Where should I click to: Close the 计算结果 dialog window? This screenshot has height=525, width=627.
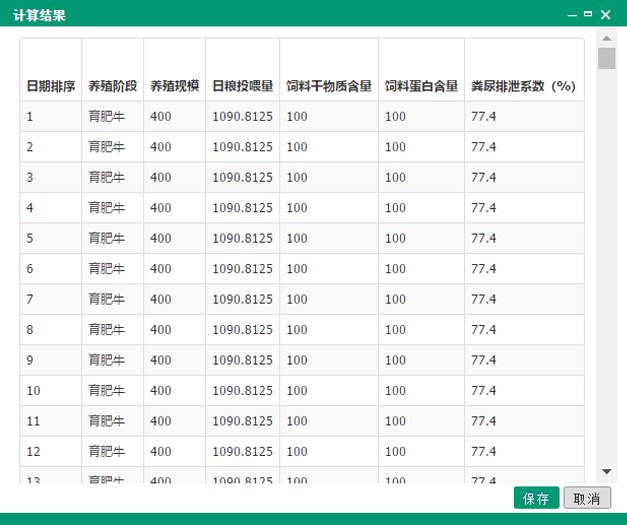(606, 14)
